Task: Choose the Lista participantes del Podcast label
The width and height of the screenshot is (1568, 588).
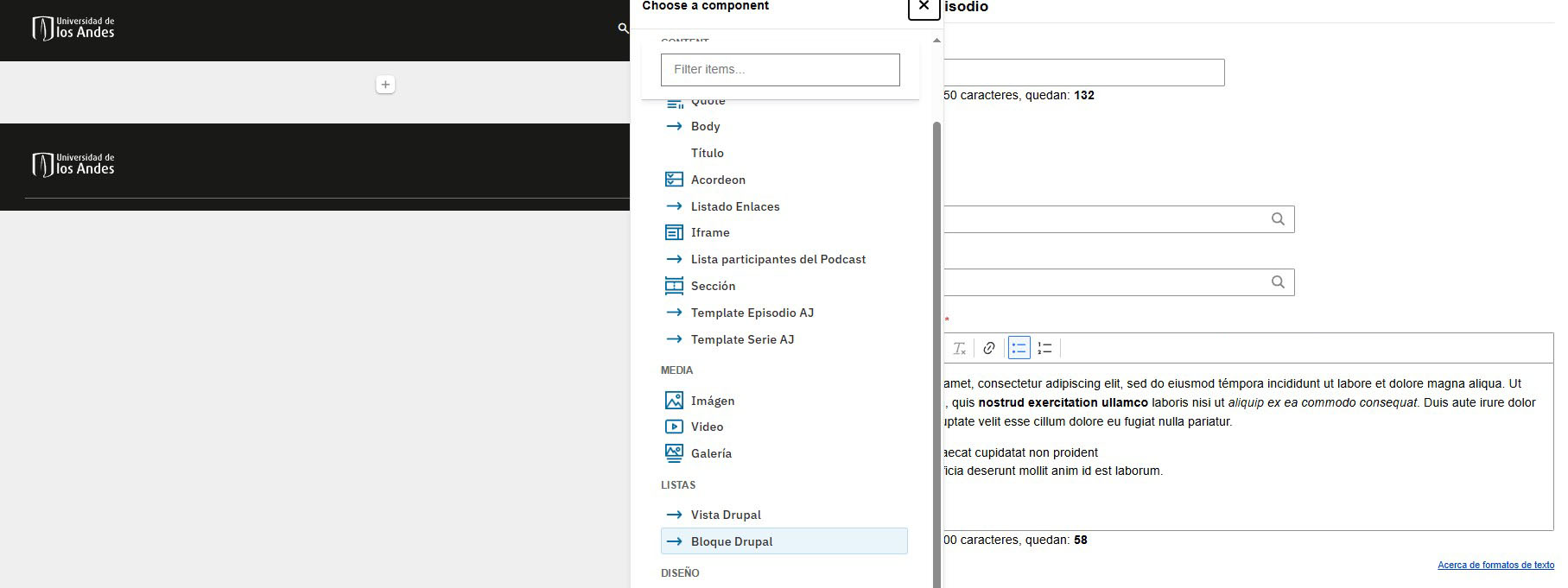Action: [778, 259]
